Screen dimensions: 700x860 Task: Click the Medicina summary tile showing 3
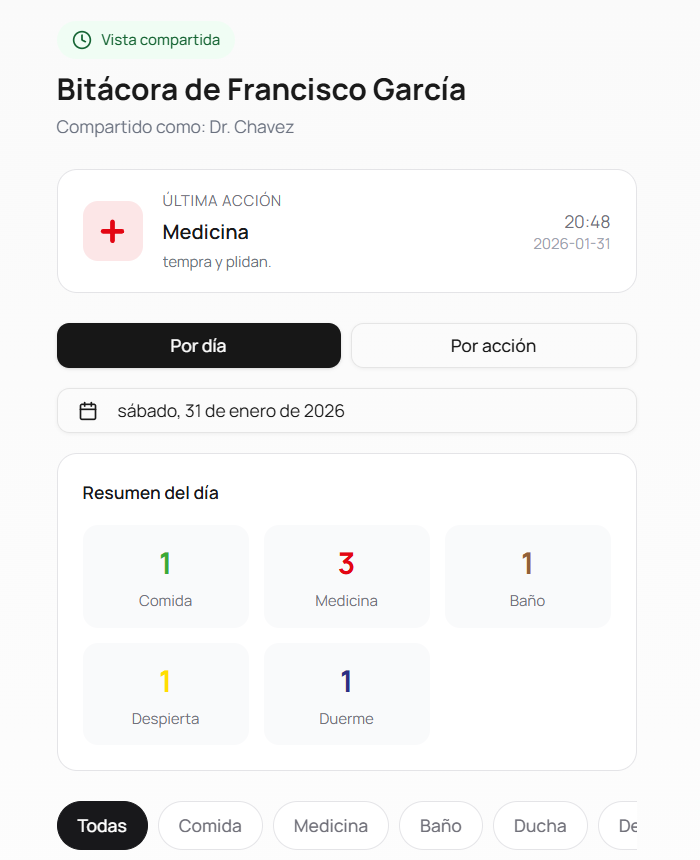346,577
